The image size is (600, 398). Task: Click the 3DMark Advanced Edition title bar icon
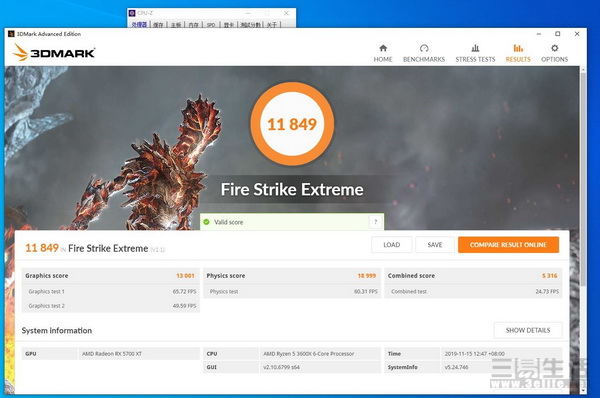point(11,34)
